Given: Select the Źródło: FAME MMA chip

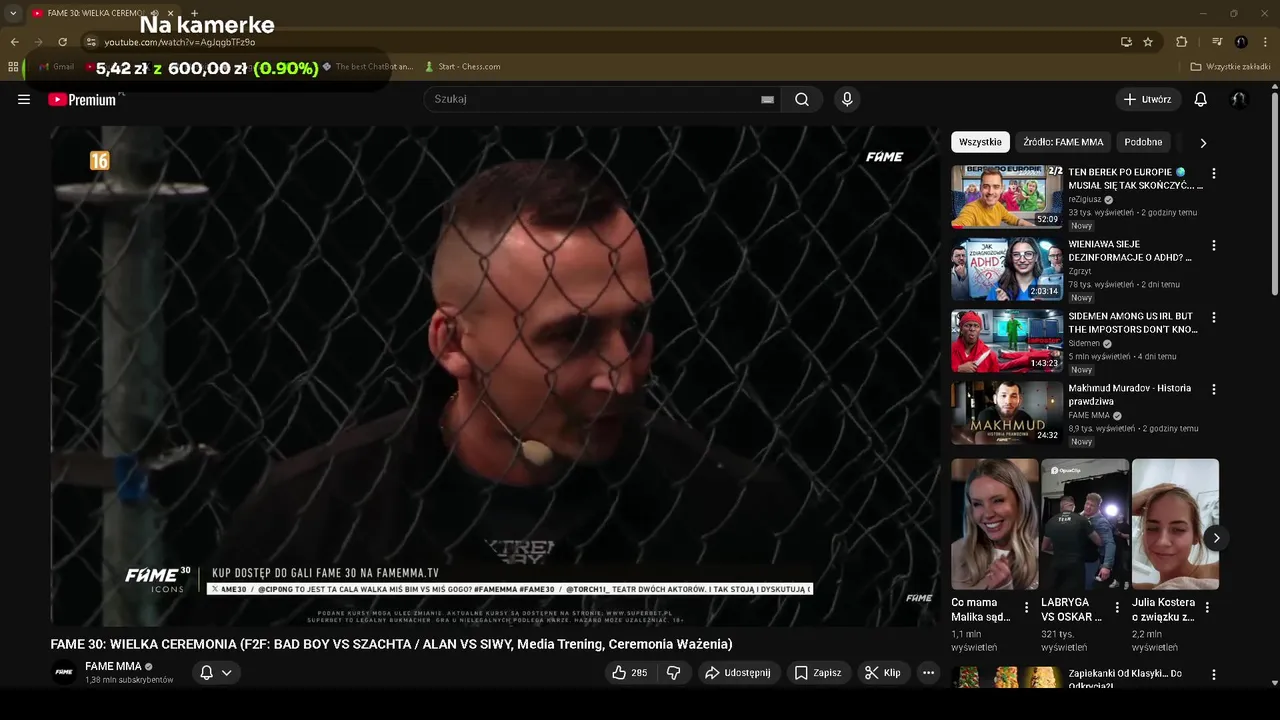Looking at the screenshot, I should pos(1063,142).
